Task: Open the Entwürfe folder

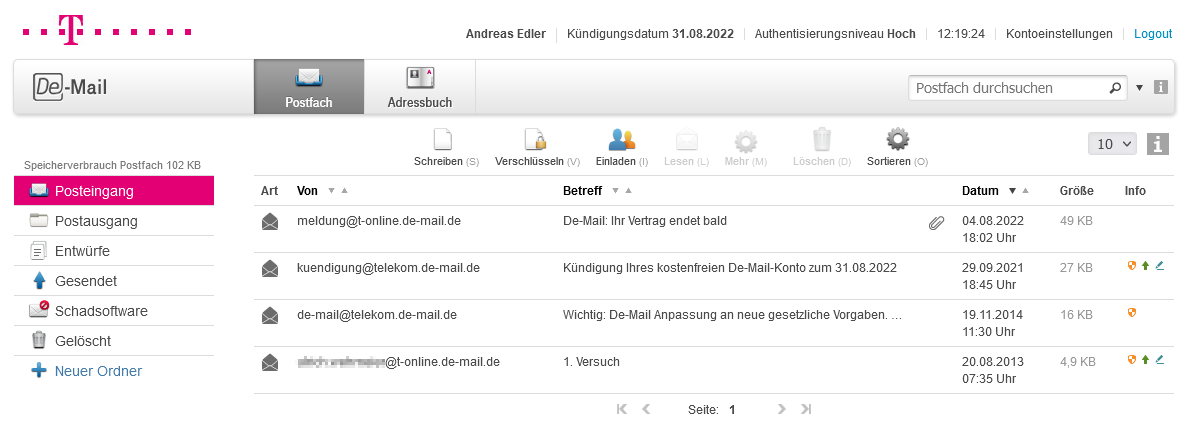Action: (x=114, y=251)
